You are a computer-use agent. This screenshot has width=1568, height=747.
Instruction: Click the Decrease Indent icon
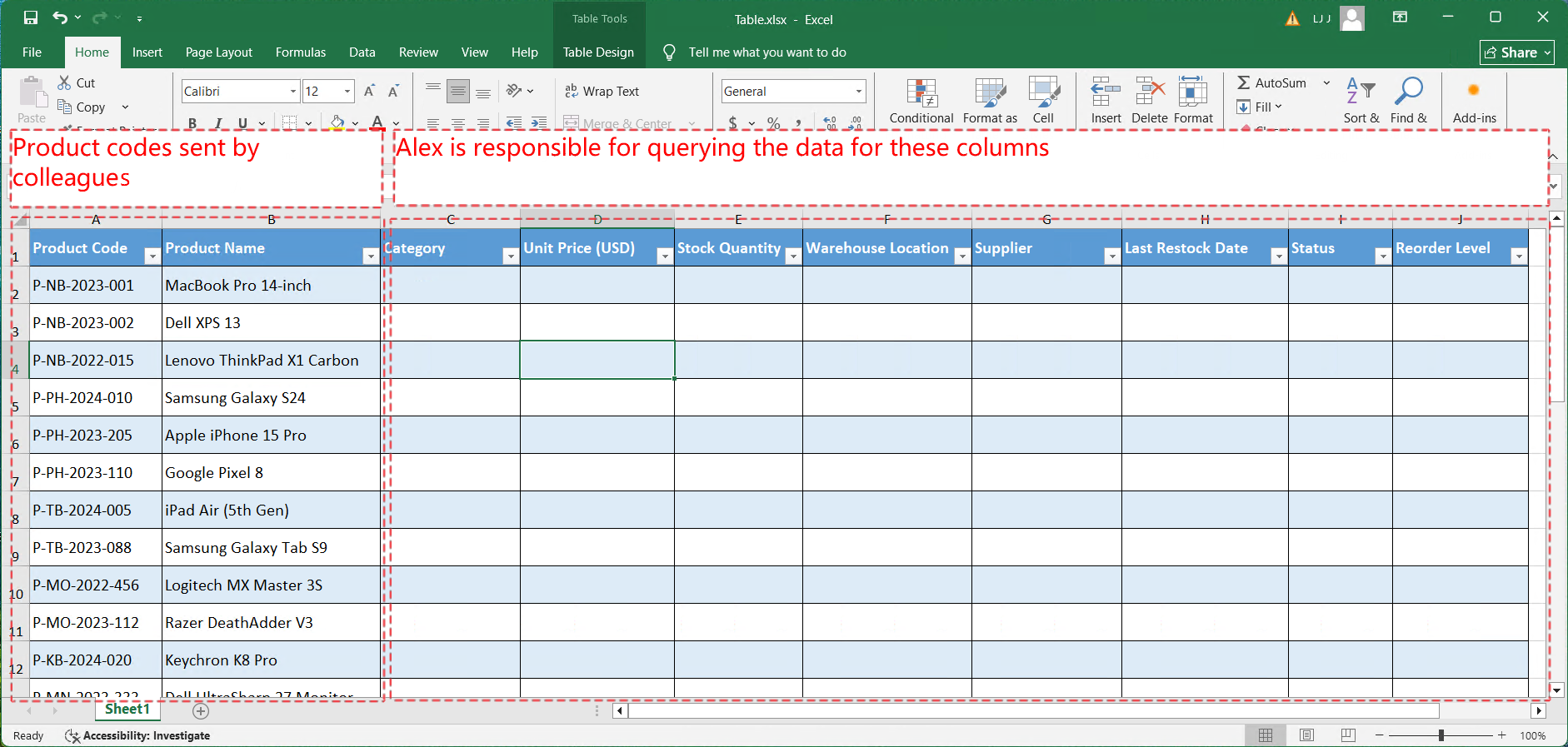point(514,122)
